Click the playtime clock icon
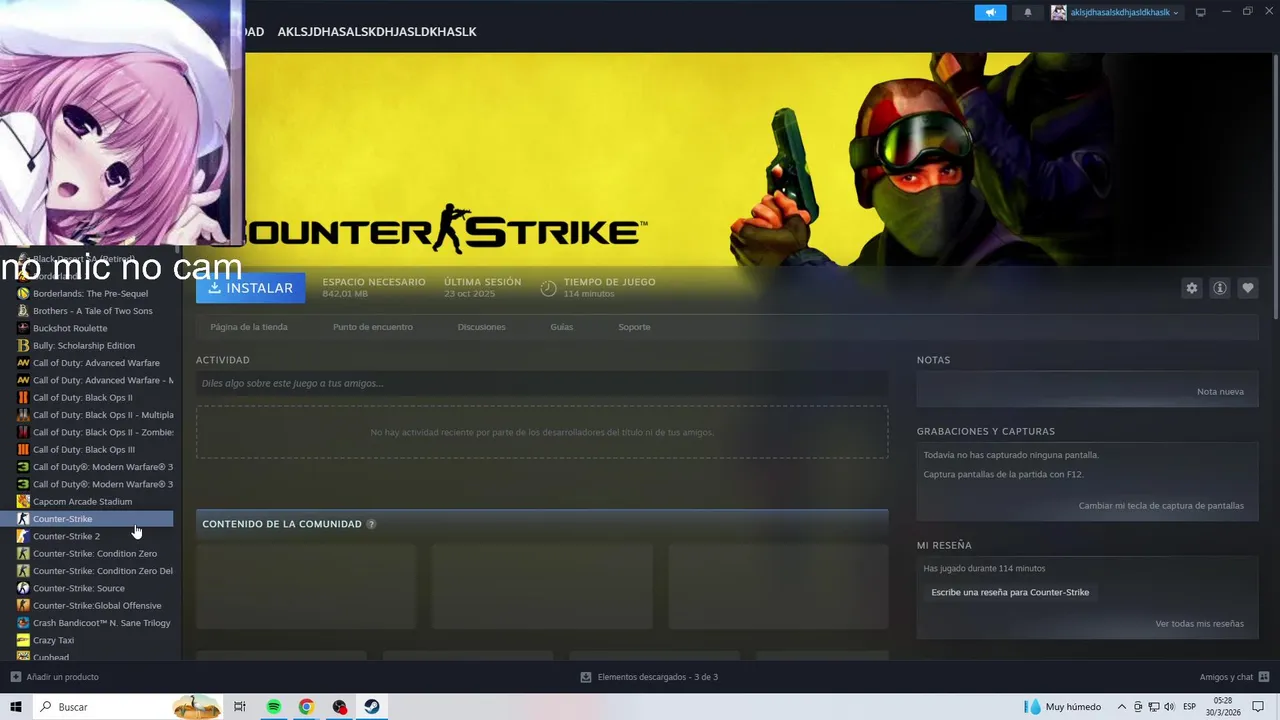 (x=548, y=288)
